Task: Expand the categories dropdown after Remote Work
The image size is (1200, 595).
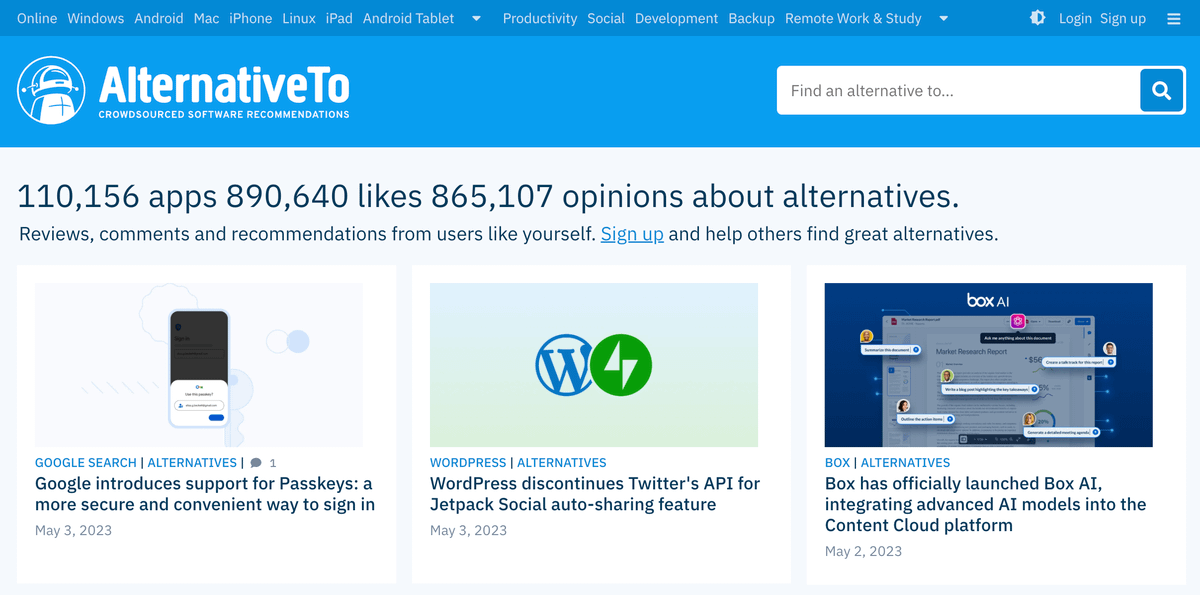Action: pyautogui.click(x=943, y=18)
